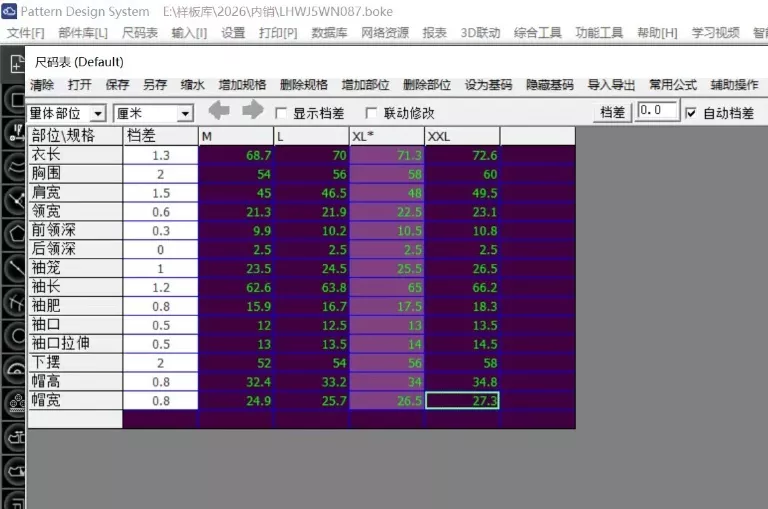Click the 常用公式 button
768x509 pixels.
coord(673,85)
